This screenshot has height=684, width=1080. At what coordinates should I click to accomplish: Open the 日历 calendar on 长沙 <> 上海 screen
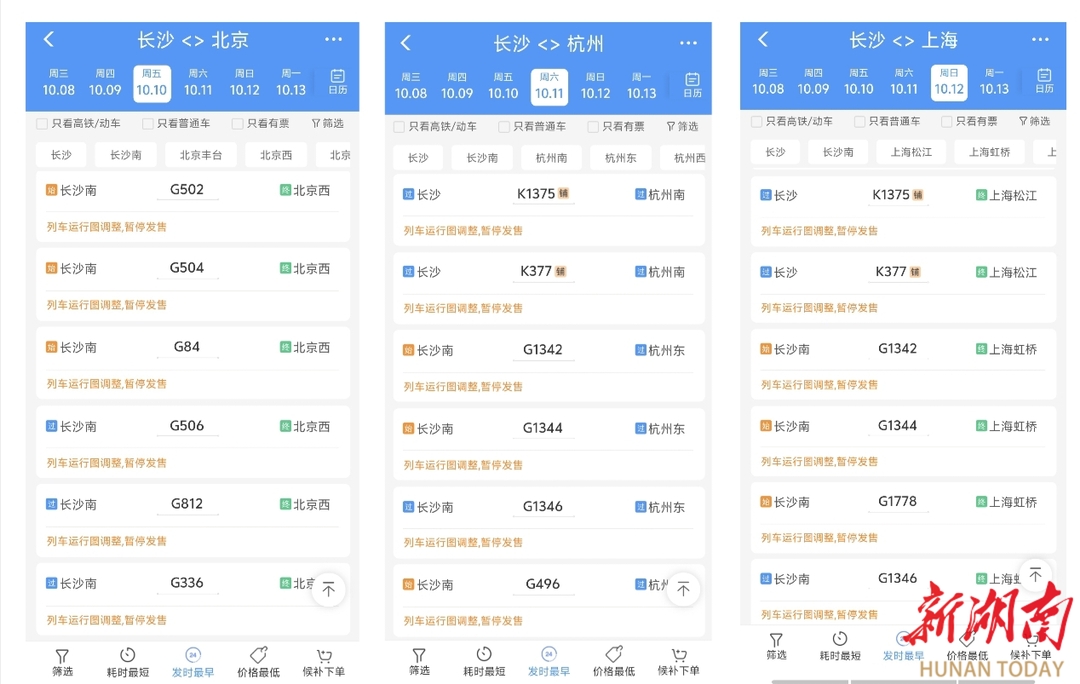coord(1043,81)
